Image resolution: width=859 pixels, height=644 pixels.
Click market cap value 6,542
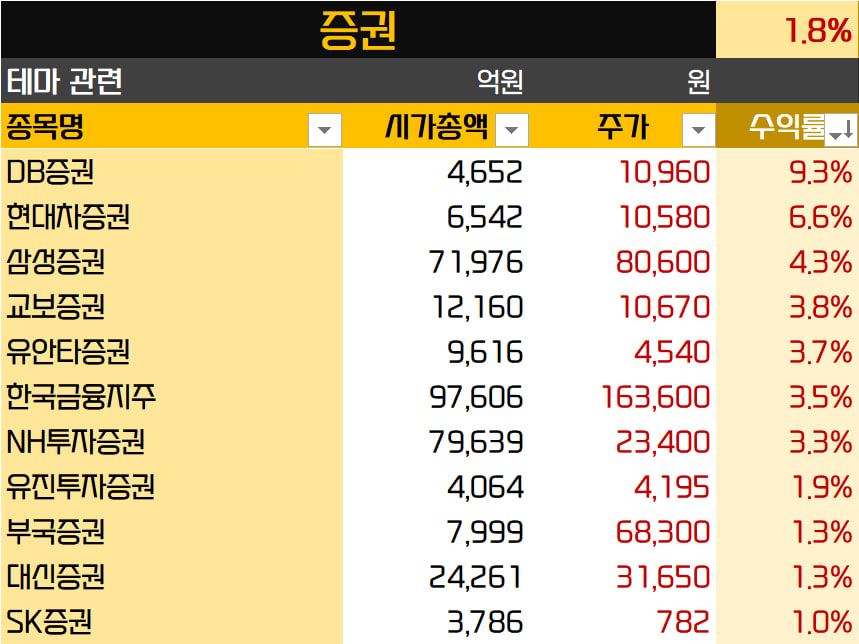[485, 217]
